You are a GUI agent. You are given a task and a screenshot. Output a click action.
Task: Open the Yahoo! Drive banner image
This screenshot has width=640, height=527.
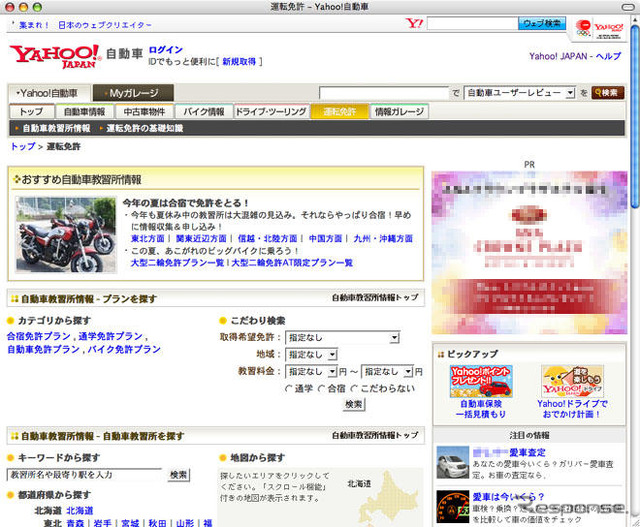[x=572, y=381]
